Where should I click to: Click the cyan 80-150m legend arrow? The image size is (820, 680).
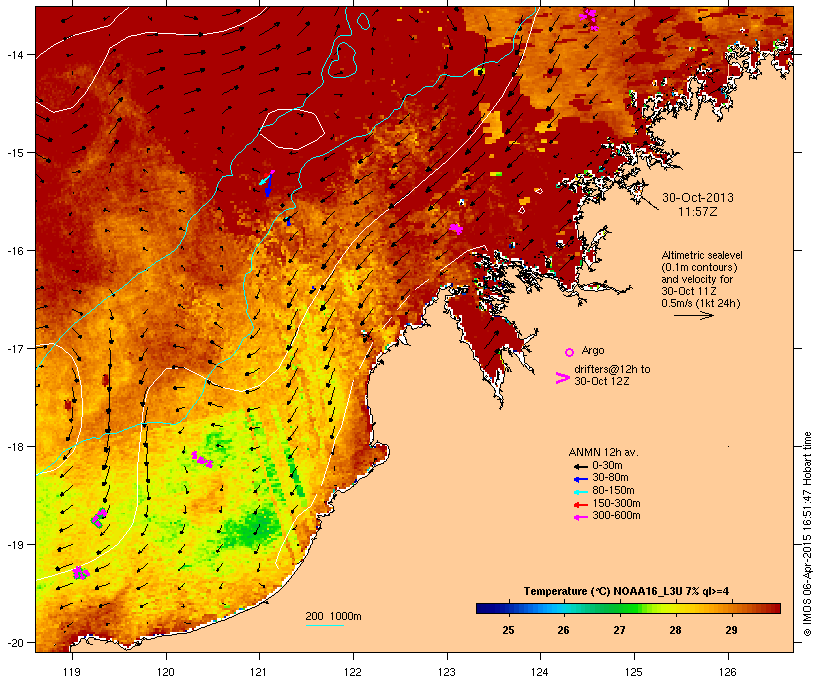pyautogui.click(x=580, y=492)
